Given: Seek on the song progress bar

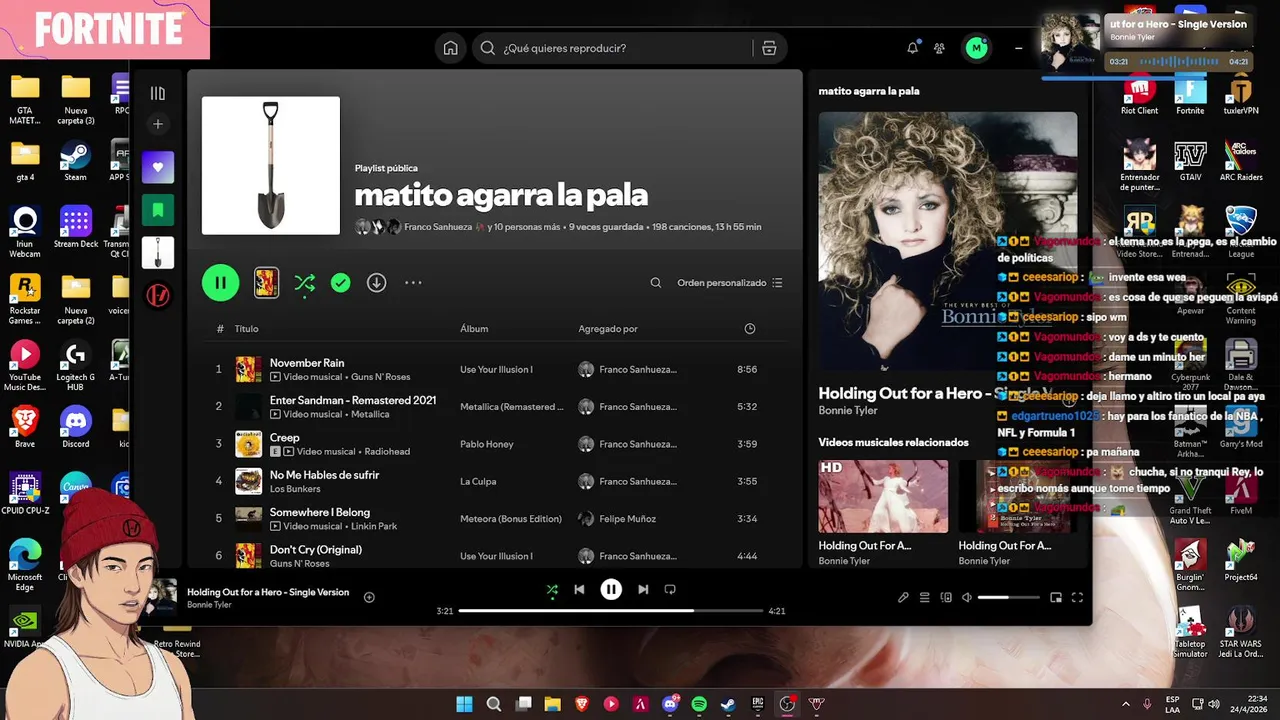Looking at the screenshot, I should pos(611,610).
